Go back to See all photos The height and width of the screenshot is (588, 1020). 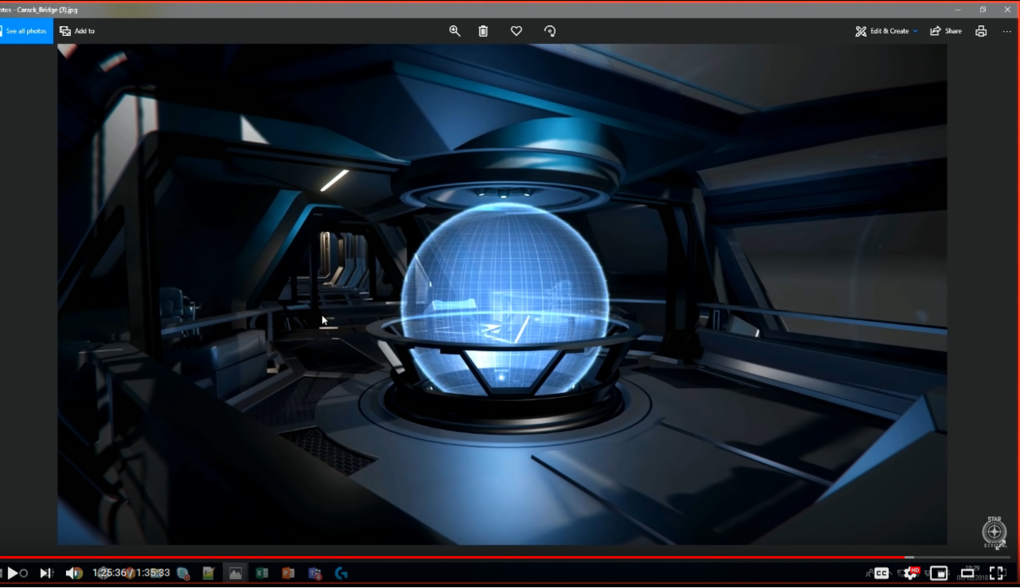[x=25, y=31]
